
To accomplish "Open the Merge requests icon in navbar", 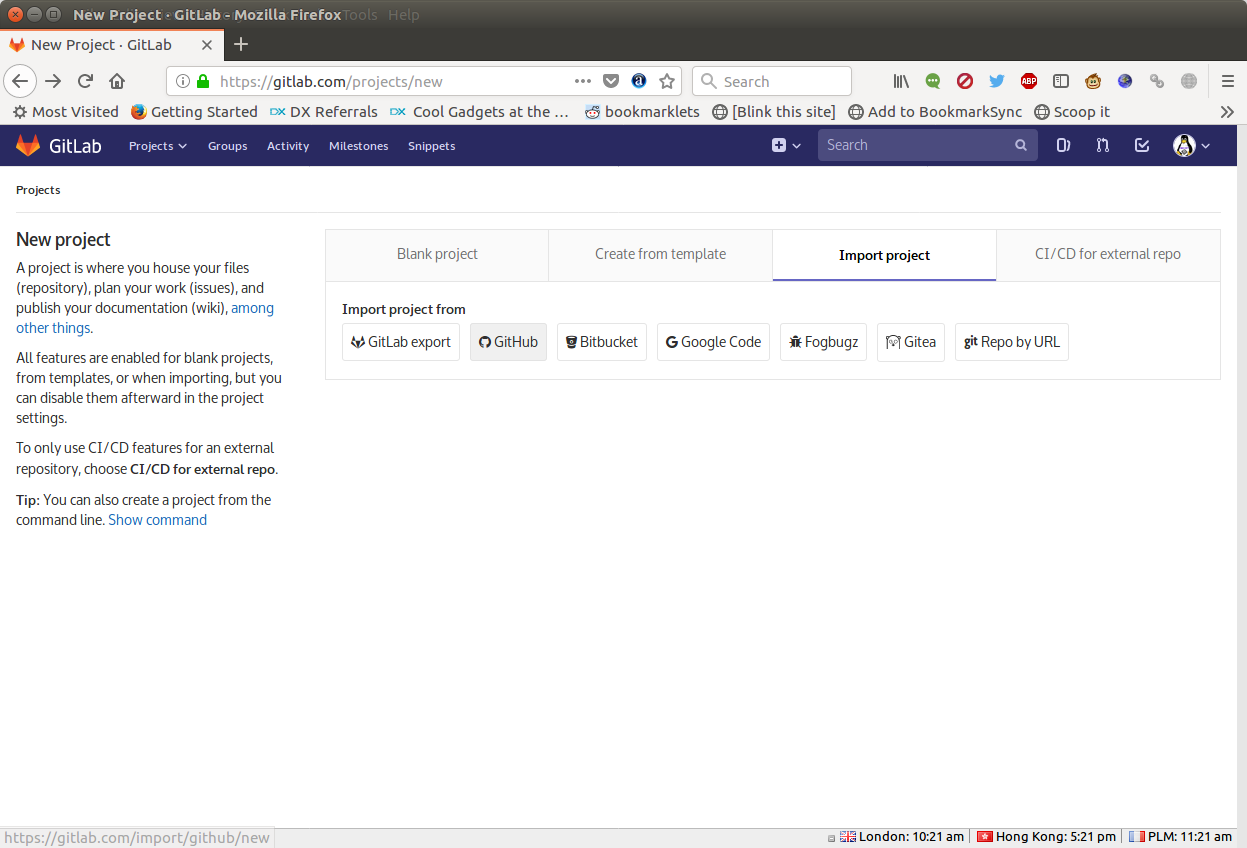I will 1102,145.
